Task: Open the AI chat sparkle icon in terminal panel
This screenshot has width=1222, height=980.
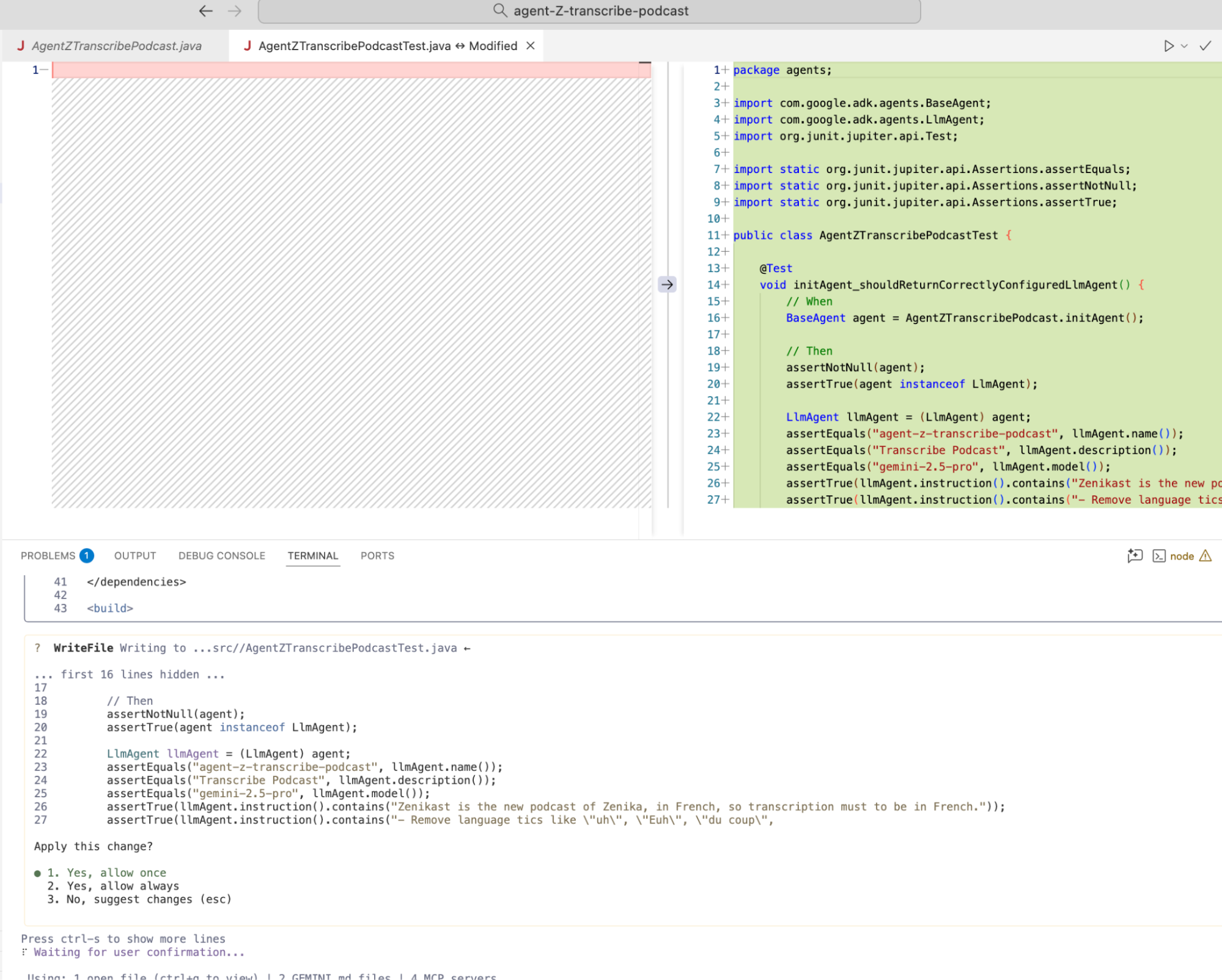Action: point(1135,556)
